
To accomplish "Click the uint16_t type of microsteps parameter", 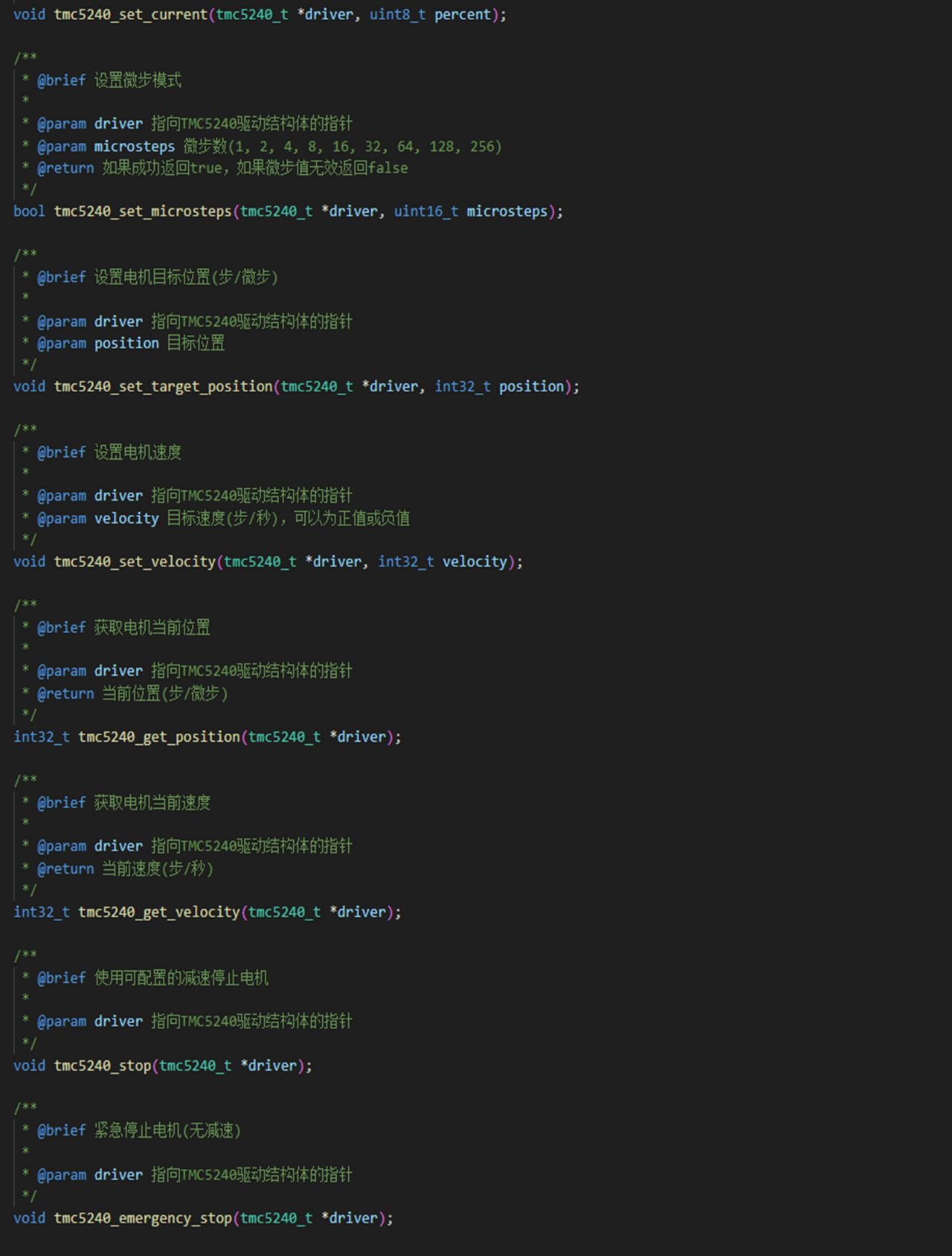I will 426,211.
